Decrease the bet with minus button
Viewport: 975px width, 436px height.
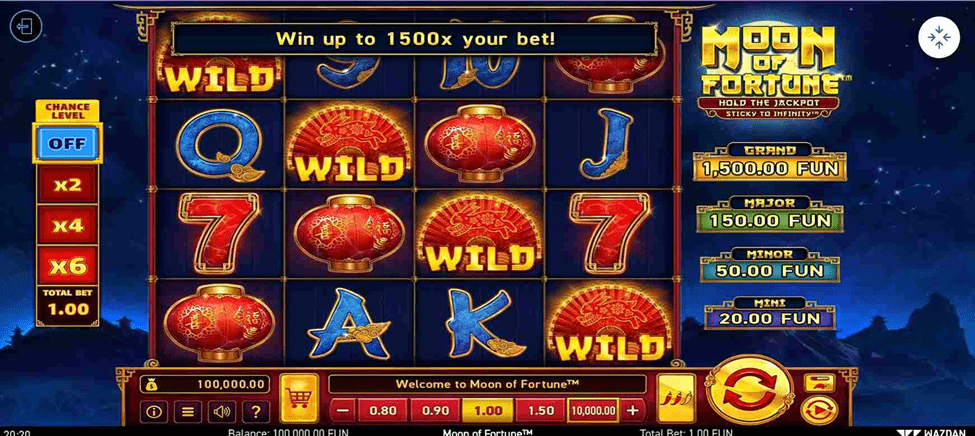[x=344, y=410]
